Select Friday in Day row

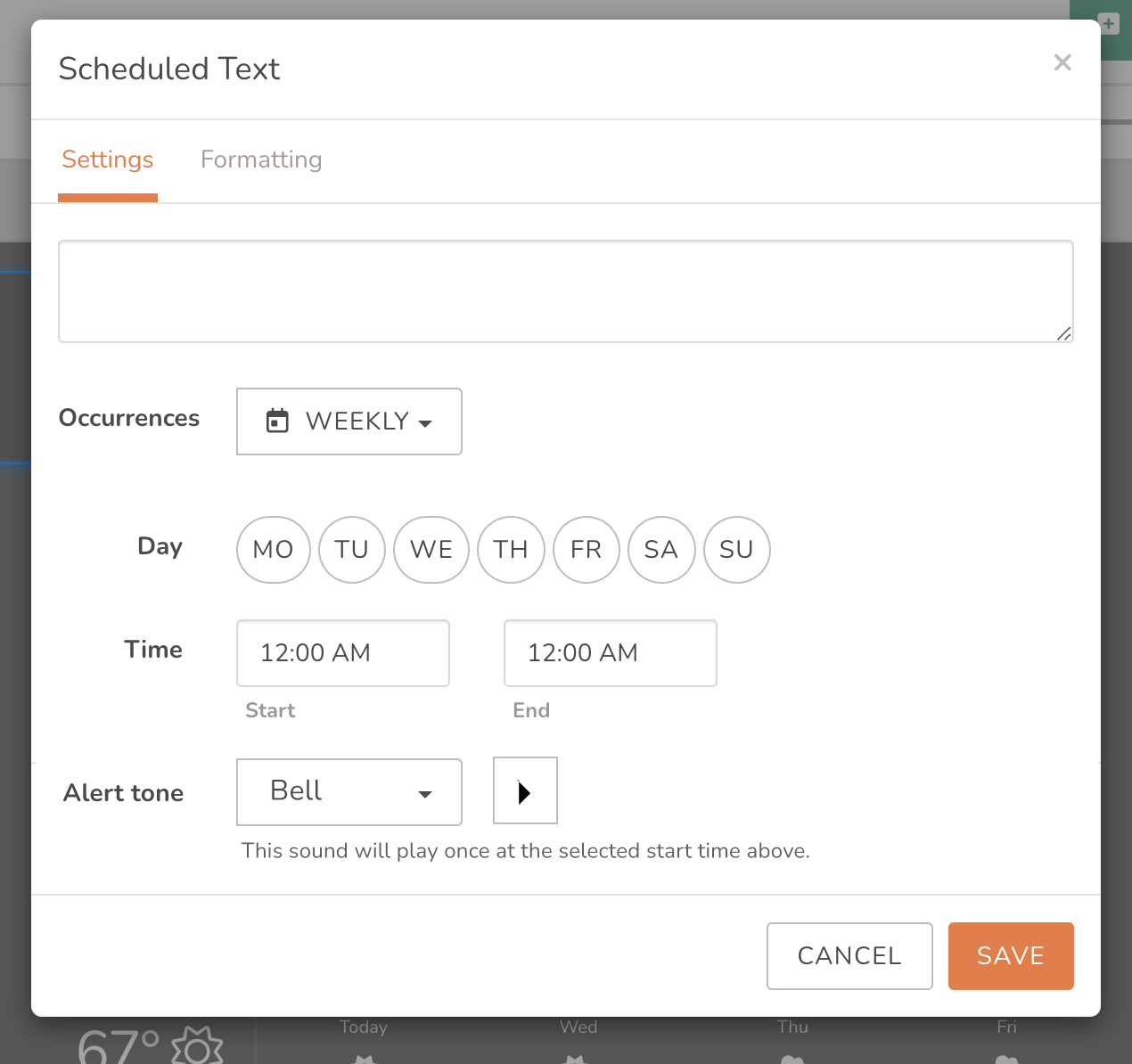coord(587,550)
